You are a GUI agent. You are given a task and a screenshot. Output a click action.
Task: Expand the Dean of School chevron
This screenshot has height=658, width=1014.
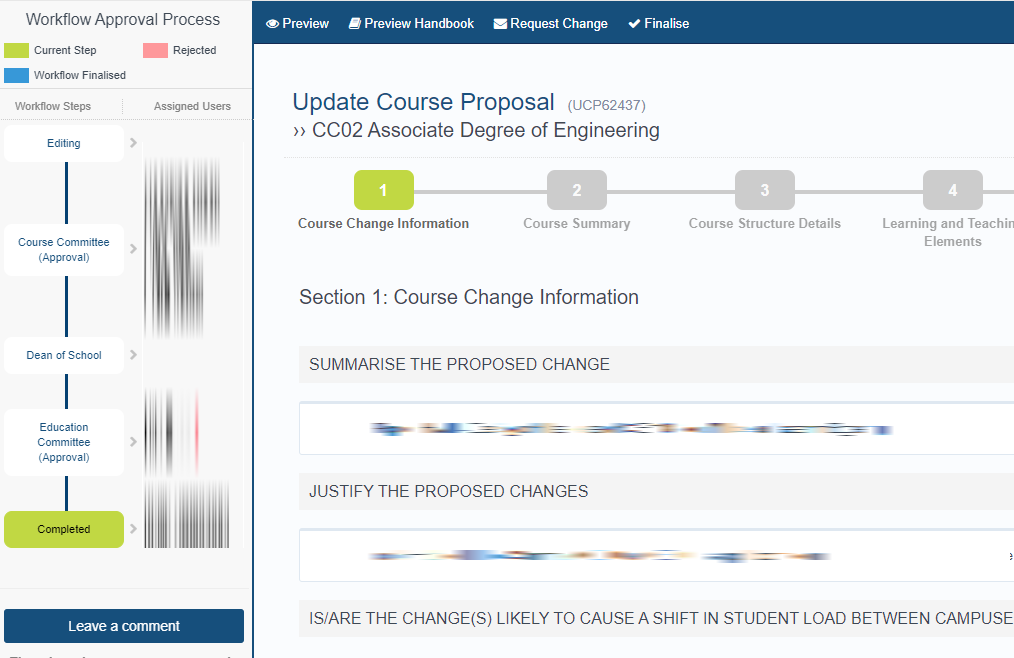(x=134, y=355)
